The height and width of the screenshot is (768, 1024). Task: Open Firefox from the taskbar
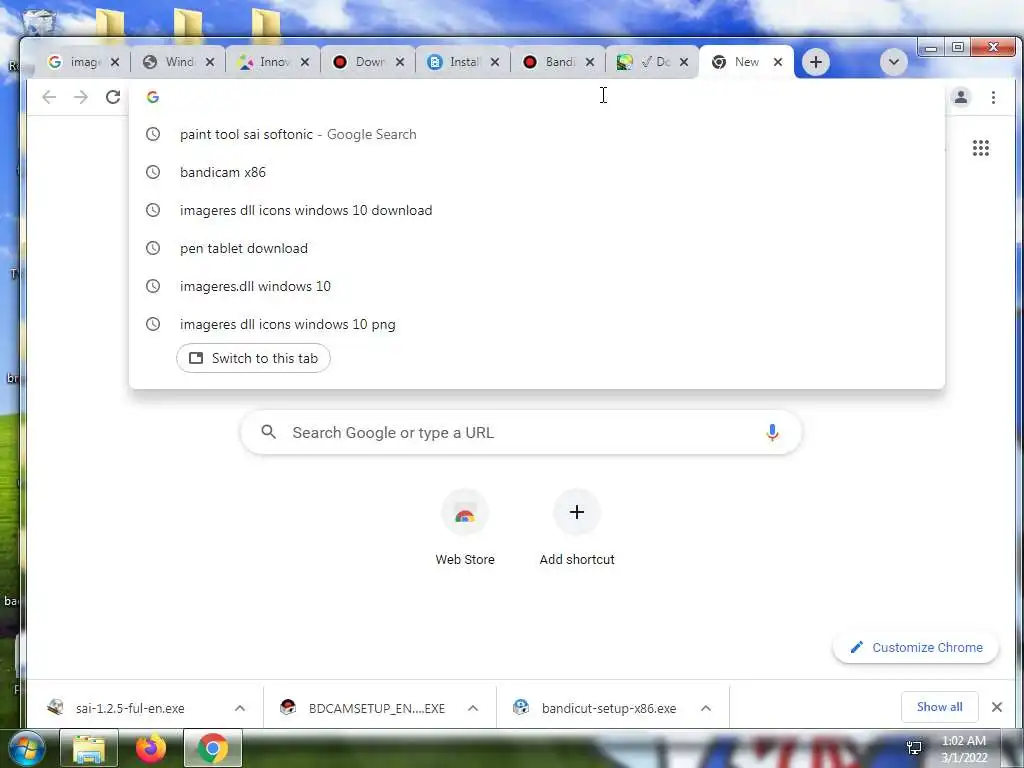[151, 748]
